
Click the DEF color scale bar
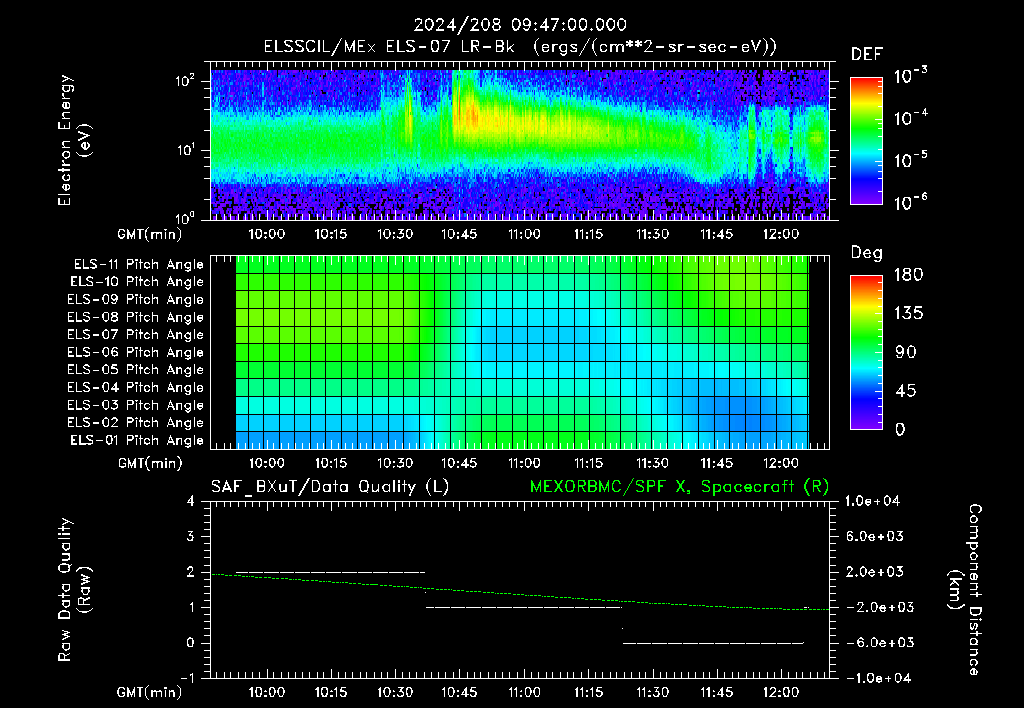point(866,140)
